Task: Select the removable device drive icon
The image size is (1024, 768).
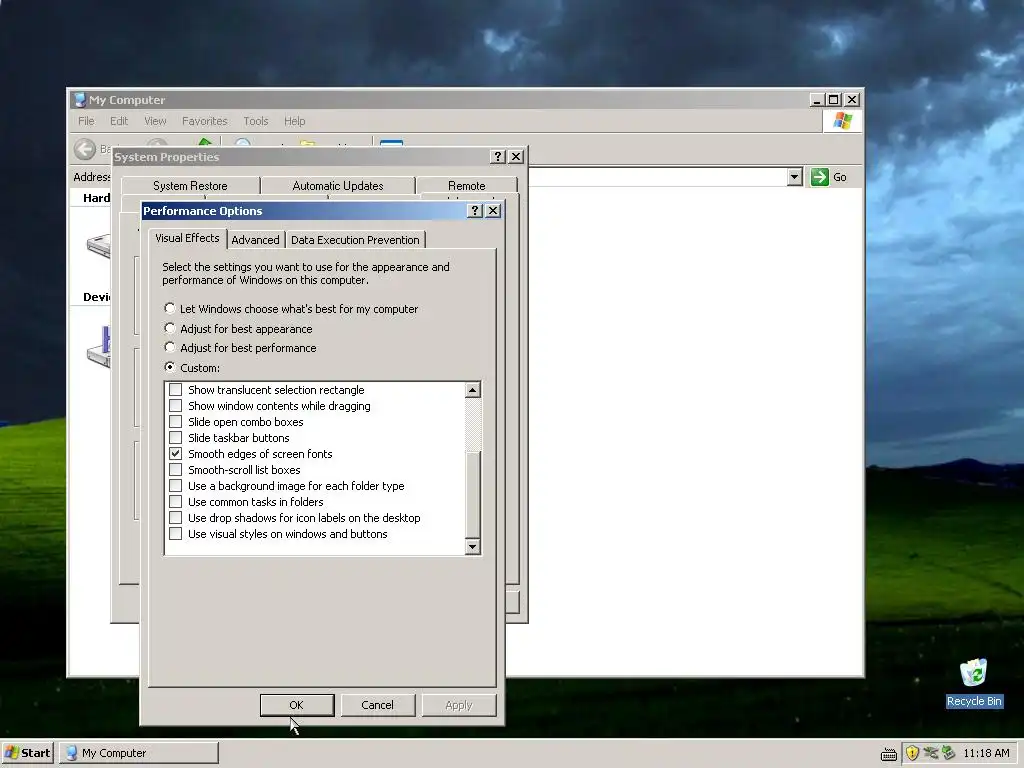Action: tap(98, 346)
